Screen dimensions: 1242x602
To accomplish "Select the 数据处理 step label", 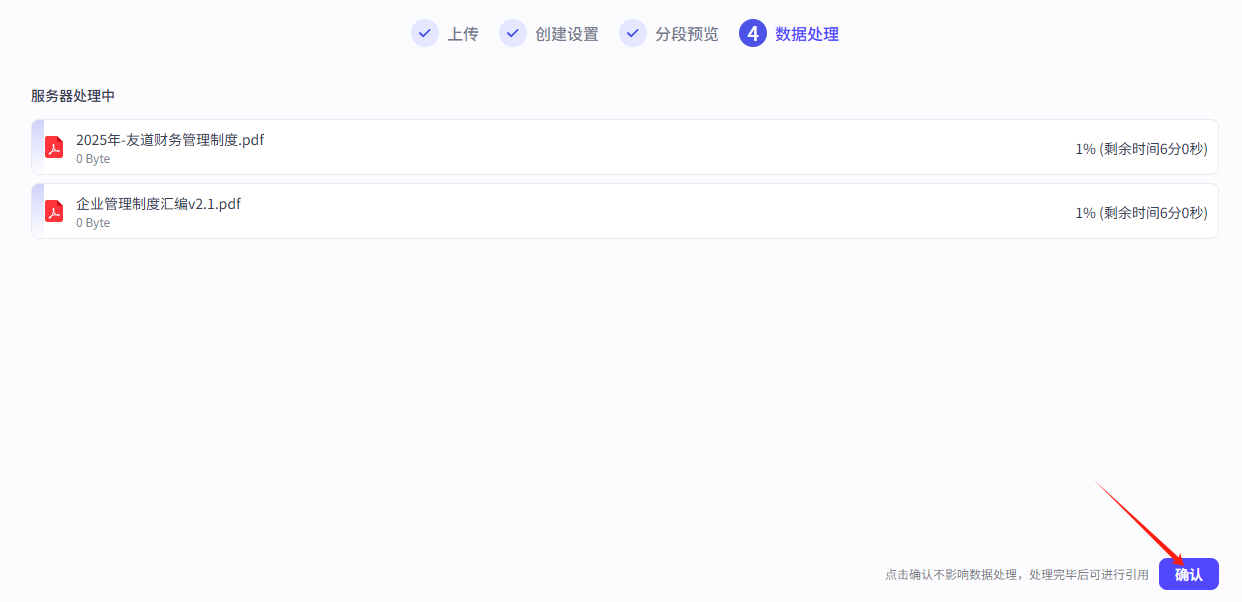I will (807, 34).
